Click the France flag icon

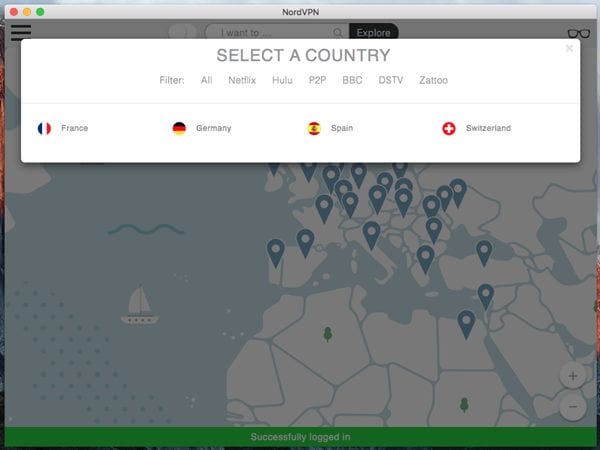[44, 129]
